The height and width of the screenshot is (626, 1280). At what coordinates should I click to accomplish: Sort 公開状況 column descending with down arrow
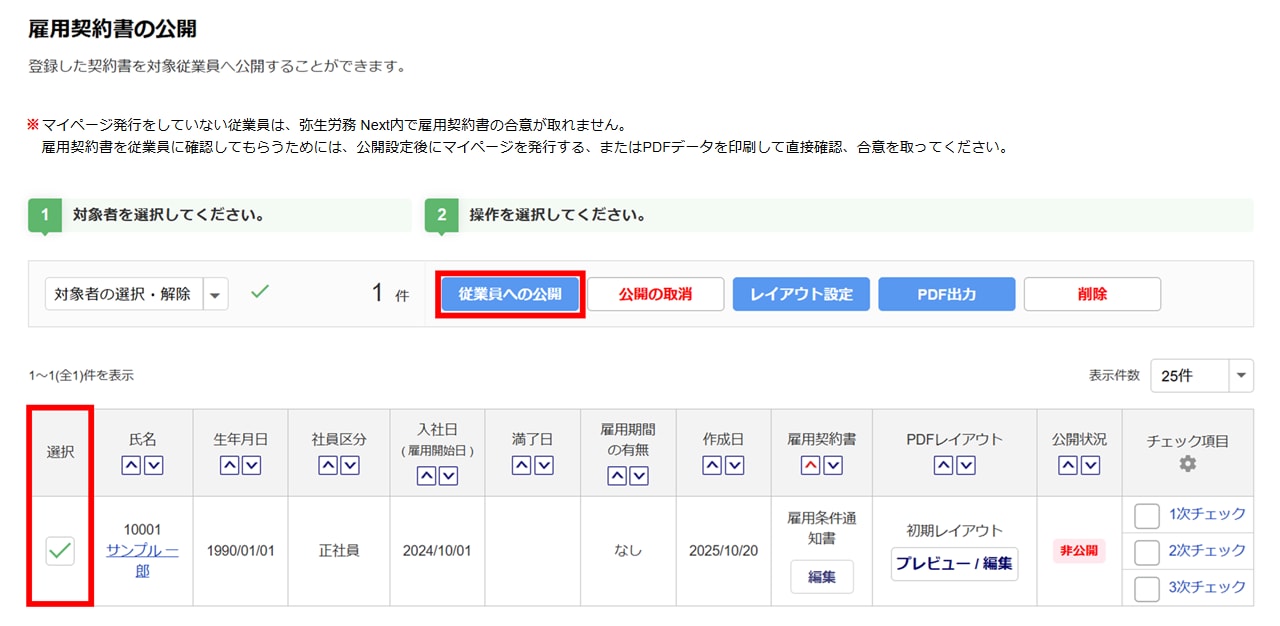coord(1090,465)
